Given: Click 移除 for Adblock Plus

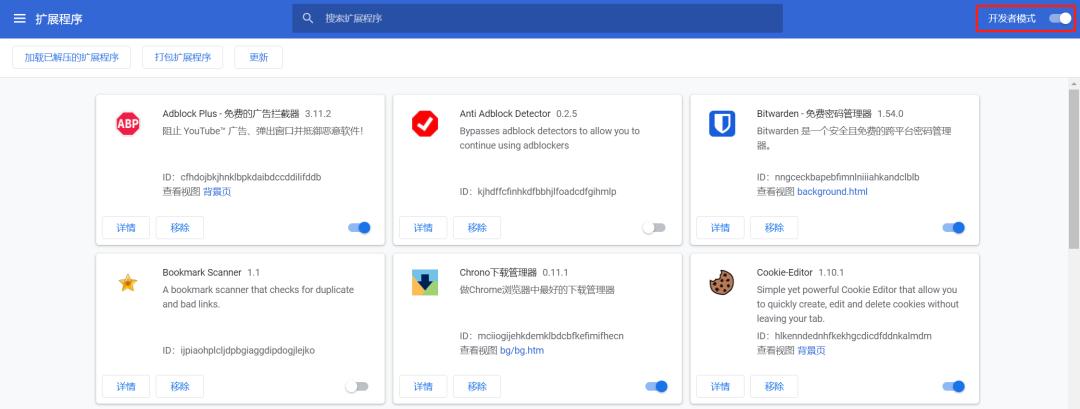Looking at the screenshot, I should pos(180,228).
